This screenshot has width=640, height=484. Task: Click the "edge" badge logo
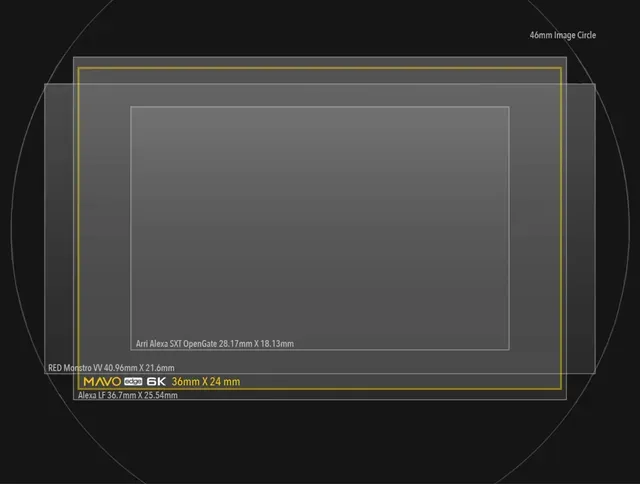(x=133, y=382)
